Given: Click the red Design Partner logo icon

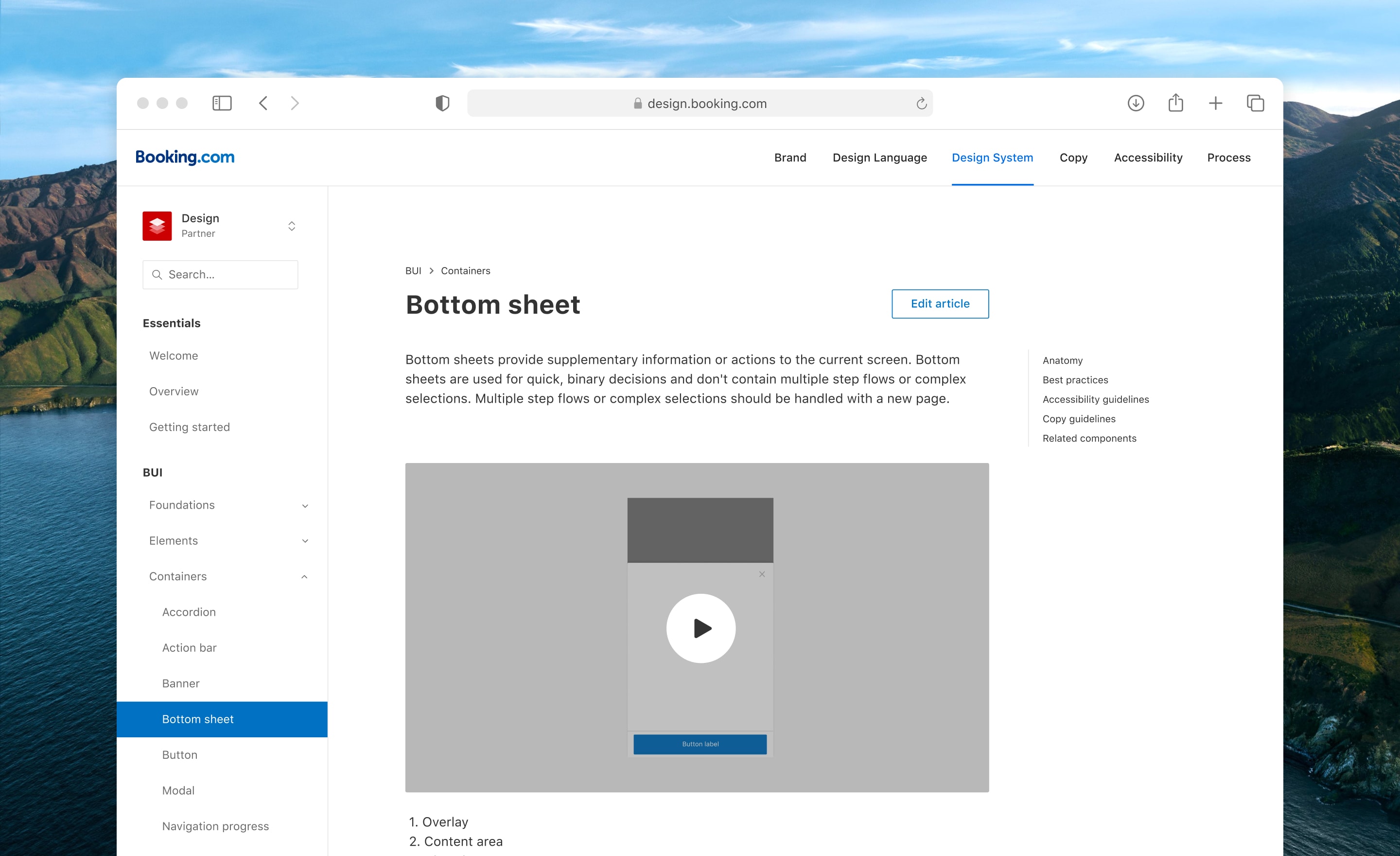Looking at the screenshot, I should click(x=157, y=226).
